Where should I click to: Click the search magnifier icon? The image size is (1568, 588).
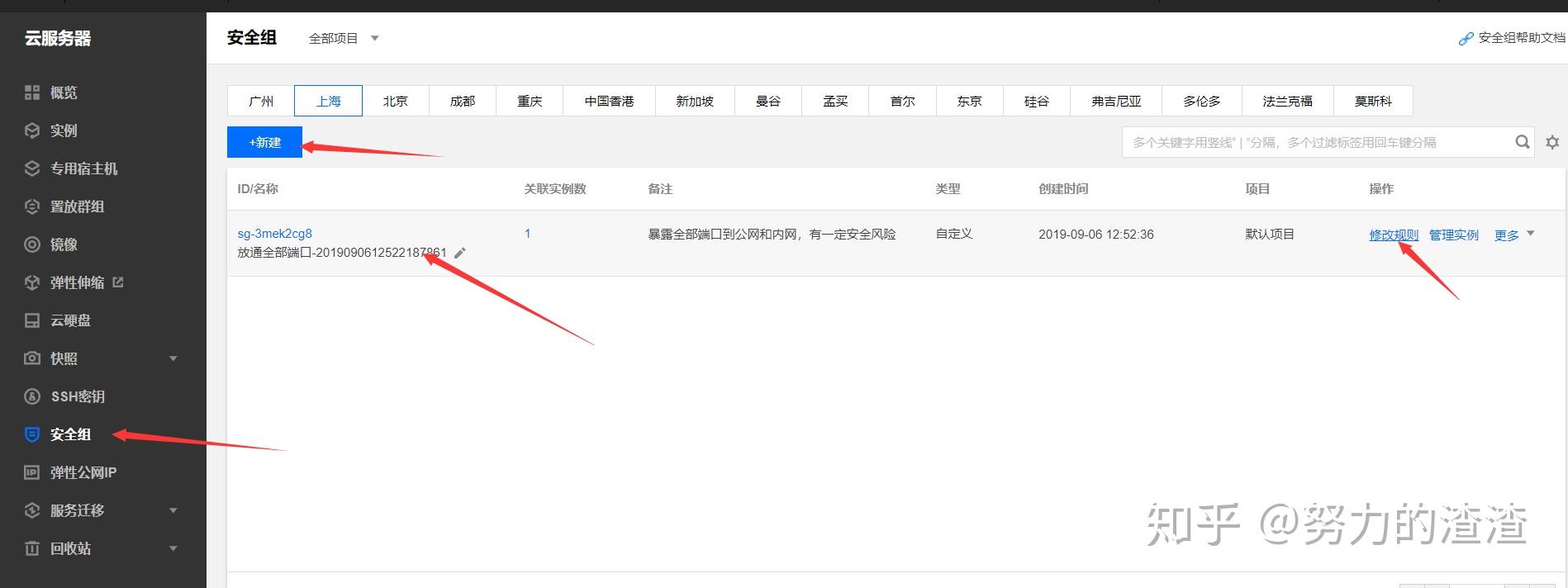click(x=1523, y=142)
